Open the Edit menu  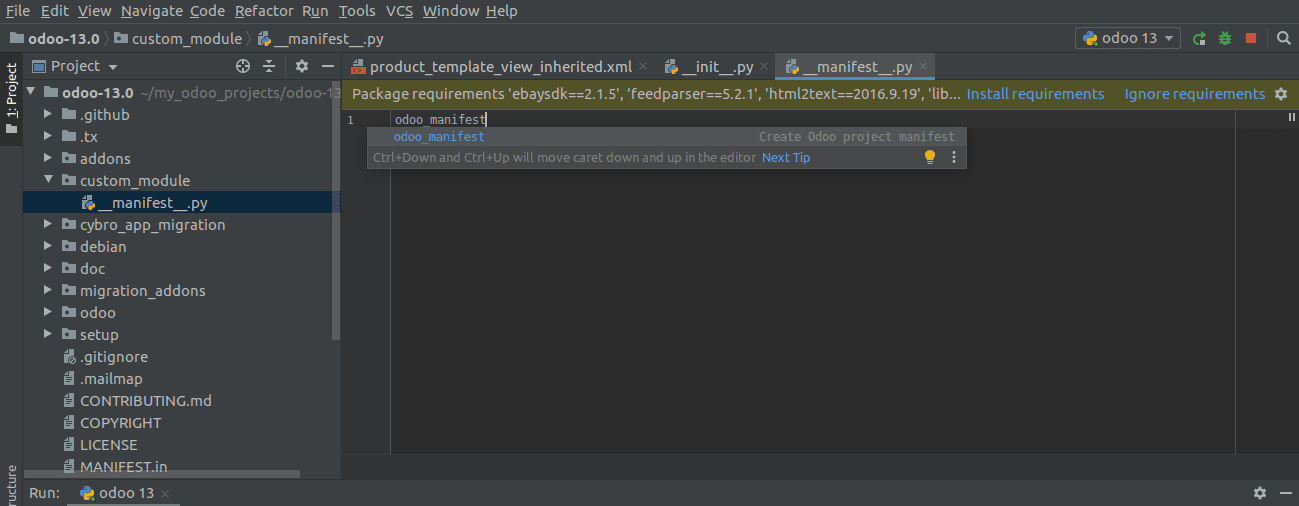[x=55, y=11]
